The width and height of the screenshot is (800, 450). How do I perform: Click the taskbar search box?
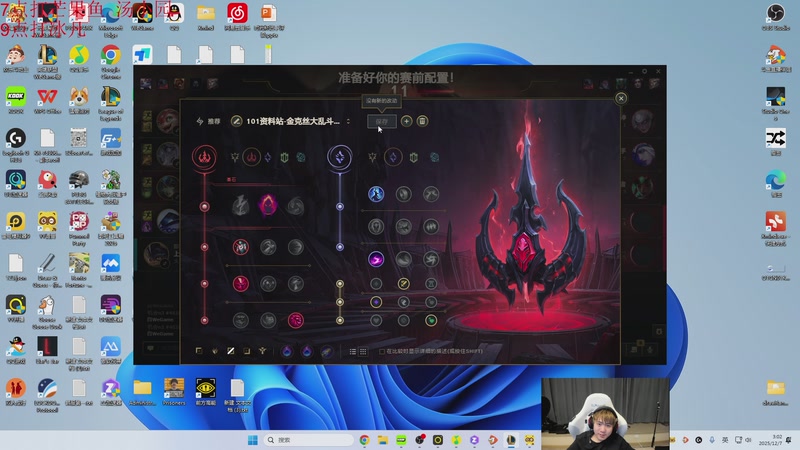308,440
